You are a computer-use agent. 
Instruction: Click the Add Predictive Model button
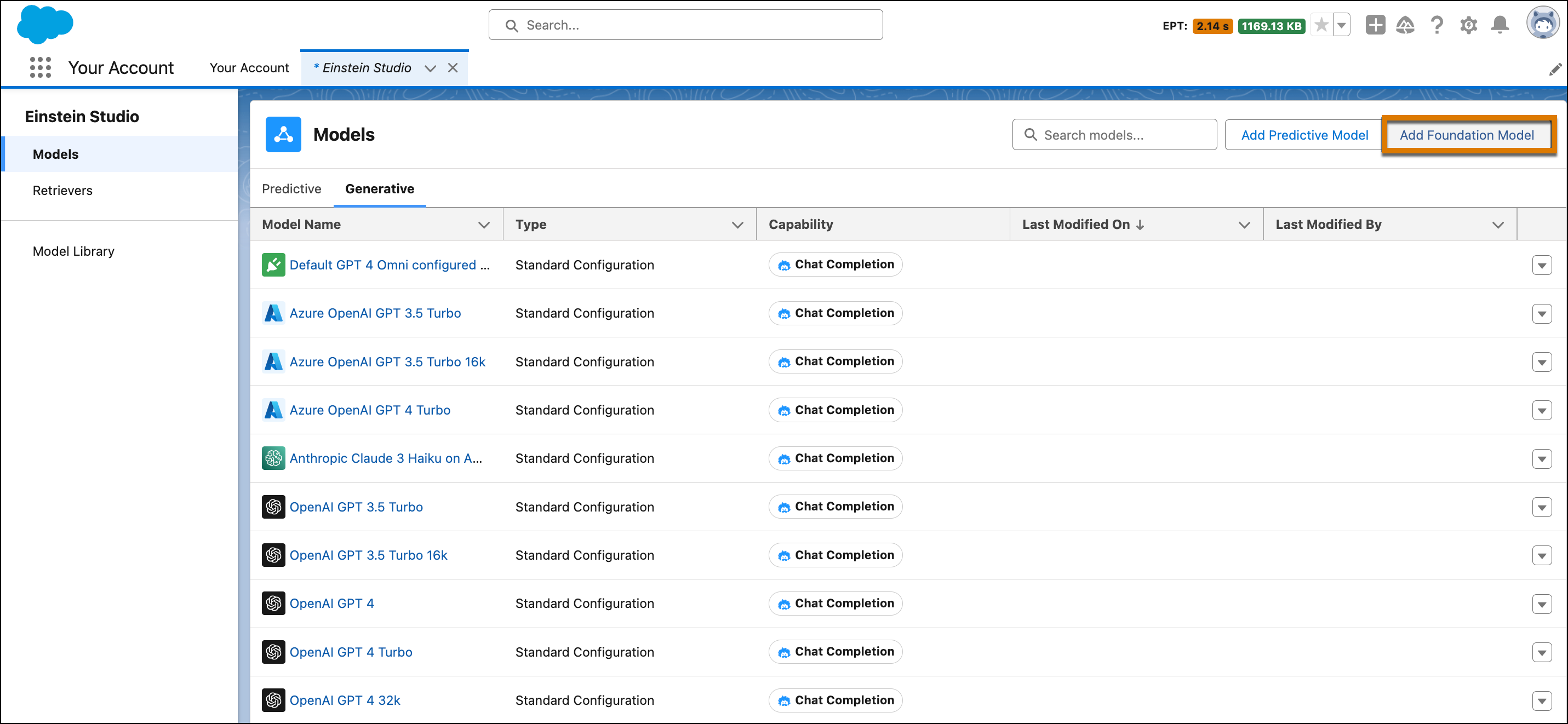click(x=1304, y=135)
